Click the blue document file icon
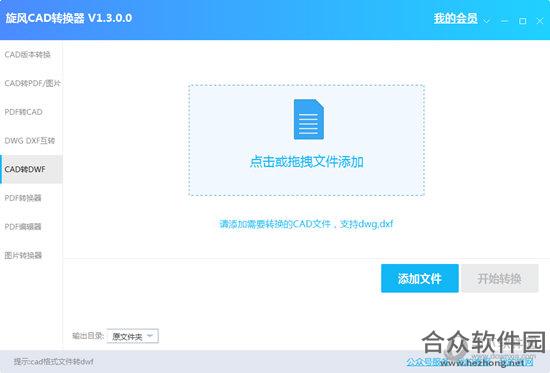Viewport: 550px width, 373px height. coord(309,120)
